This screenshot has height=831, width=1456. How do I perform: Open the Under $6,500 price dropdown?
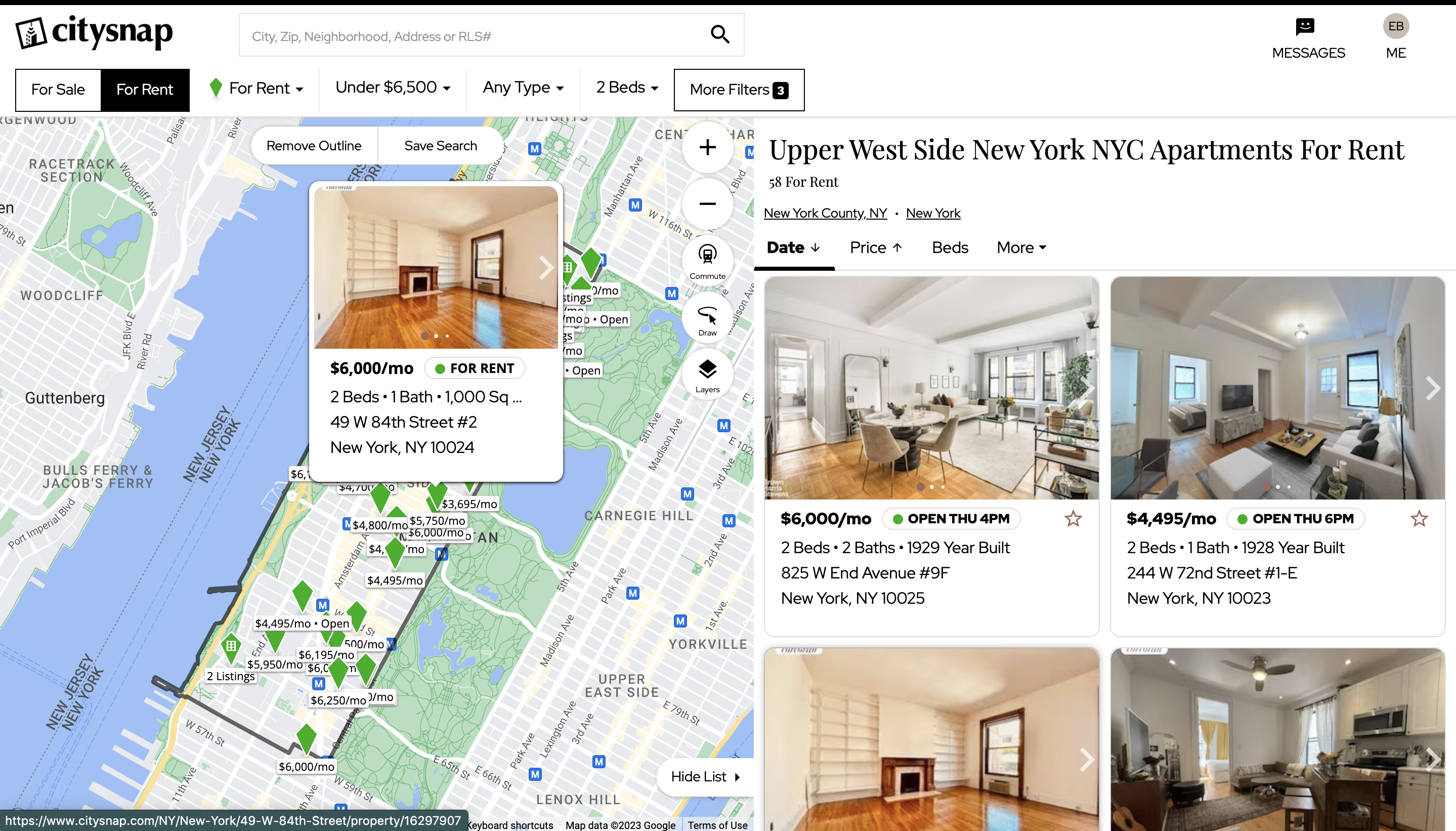coord(393,88)
